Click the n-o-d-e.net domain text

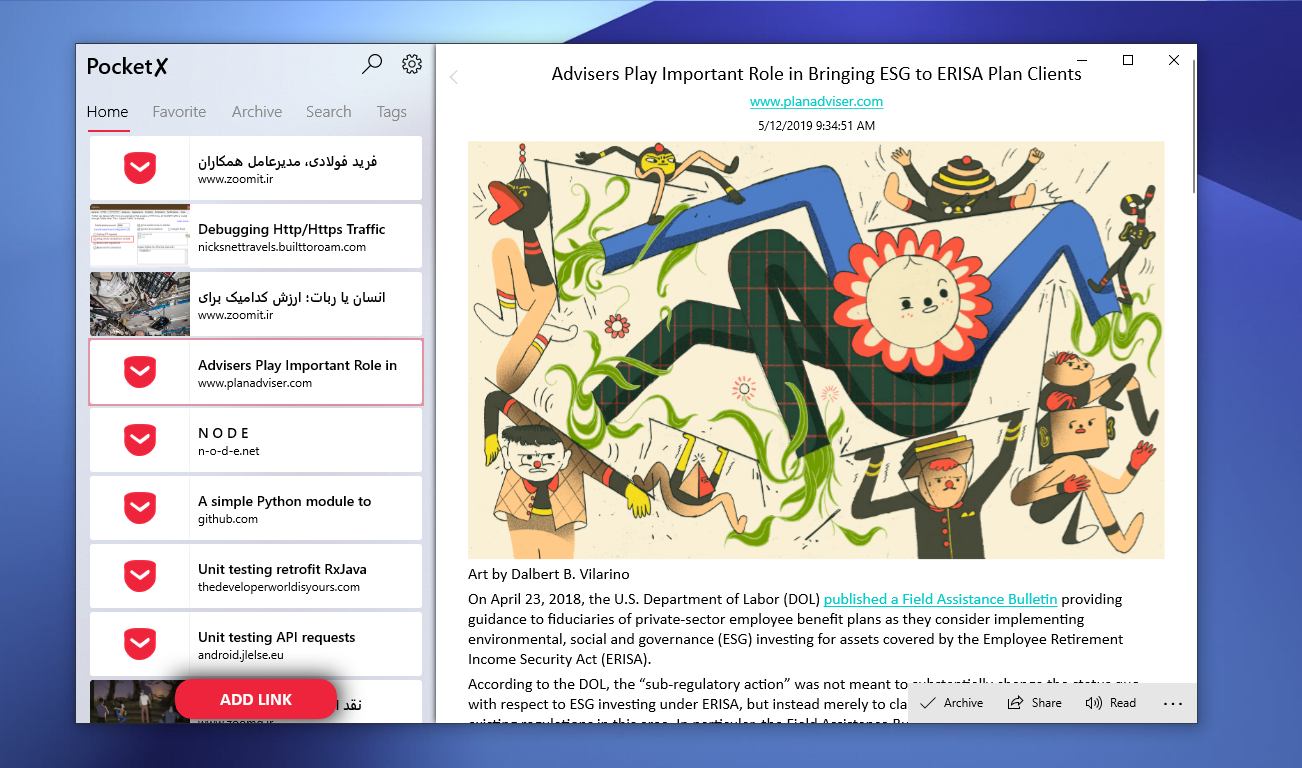[x=229, y=451]
